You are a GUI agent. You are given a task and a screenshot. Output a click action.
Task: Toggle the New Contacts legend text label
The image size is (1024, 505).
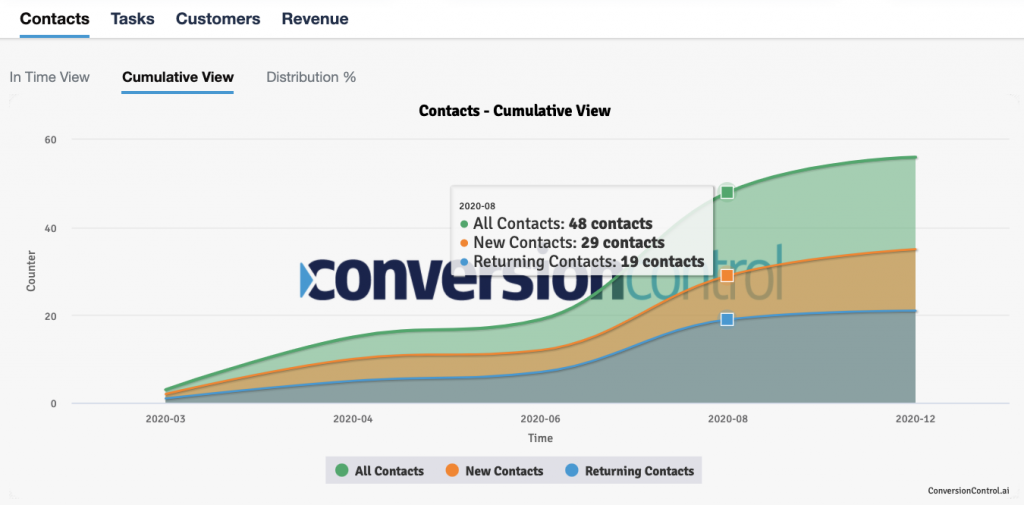click(x=504, y=471)
